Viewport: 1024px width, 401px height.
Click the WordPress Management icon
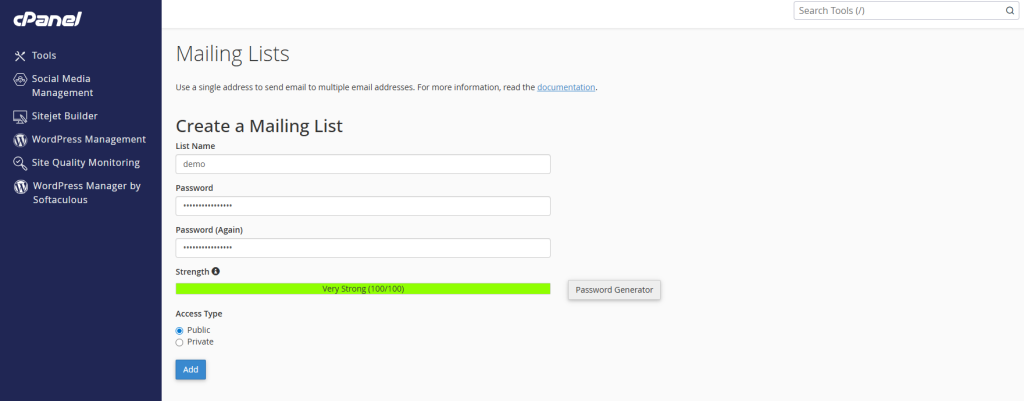(x=20, y=140)
